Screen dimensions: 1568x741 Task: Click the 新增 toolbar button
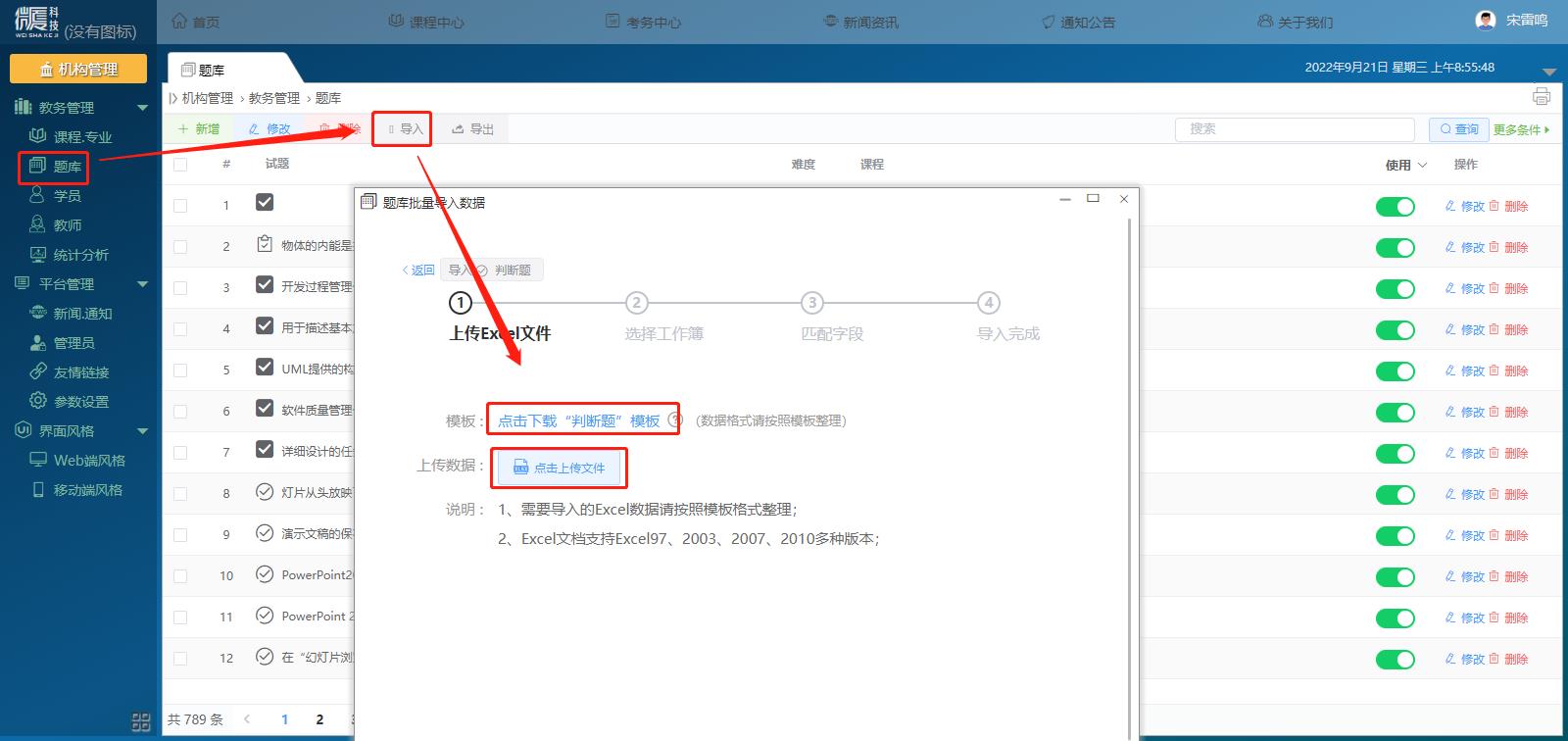pos(199,128)
